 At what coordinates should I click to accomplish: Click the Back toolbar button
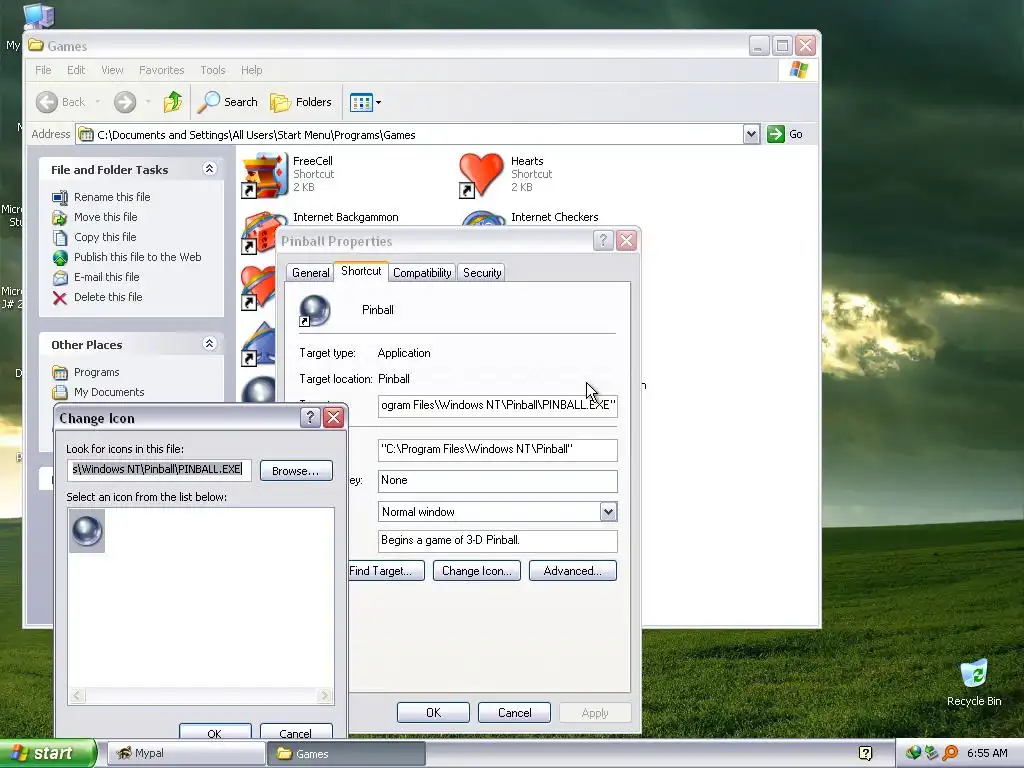61,102
